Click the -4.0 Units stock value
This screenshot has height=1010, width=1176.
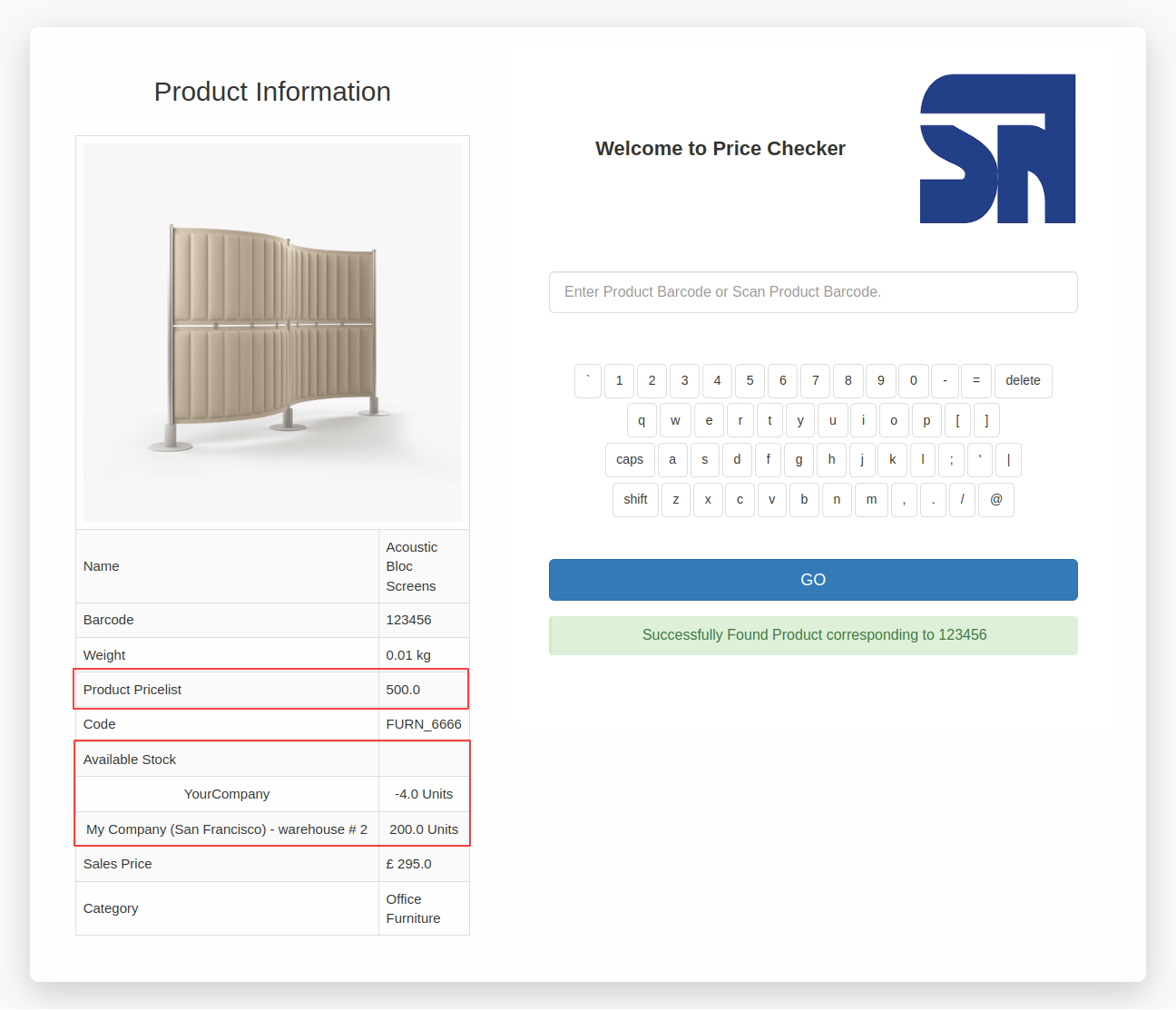pyautogui.click(x=424, y=794)
